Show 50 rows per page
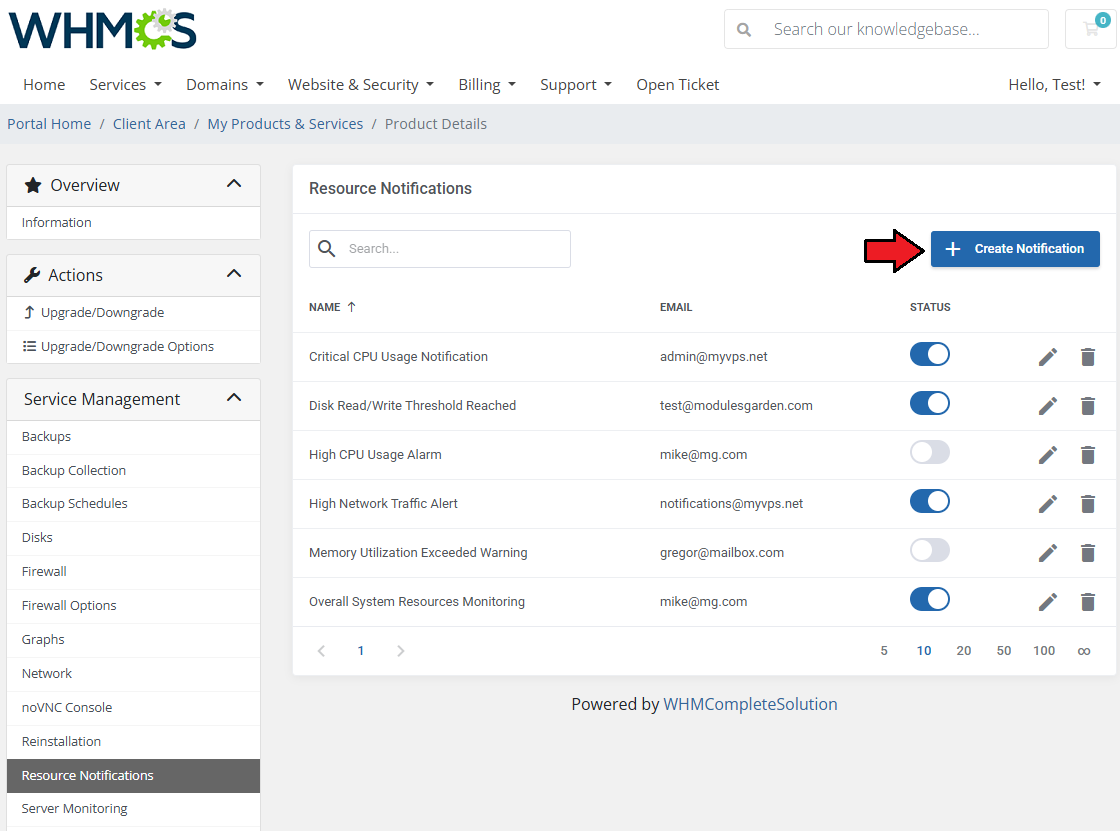The width and height of the screenshot is (1120, 831). tap(1004, 651)
